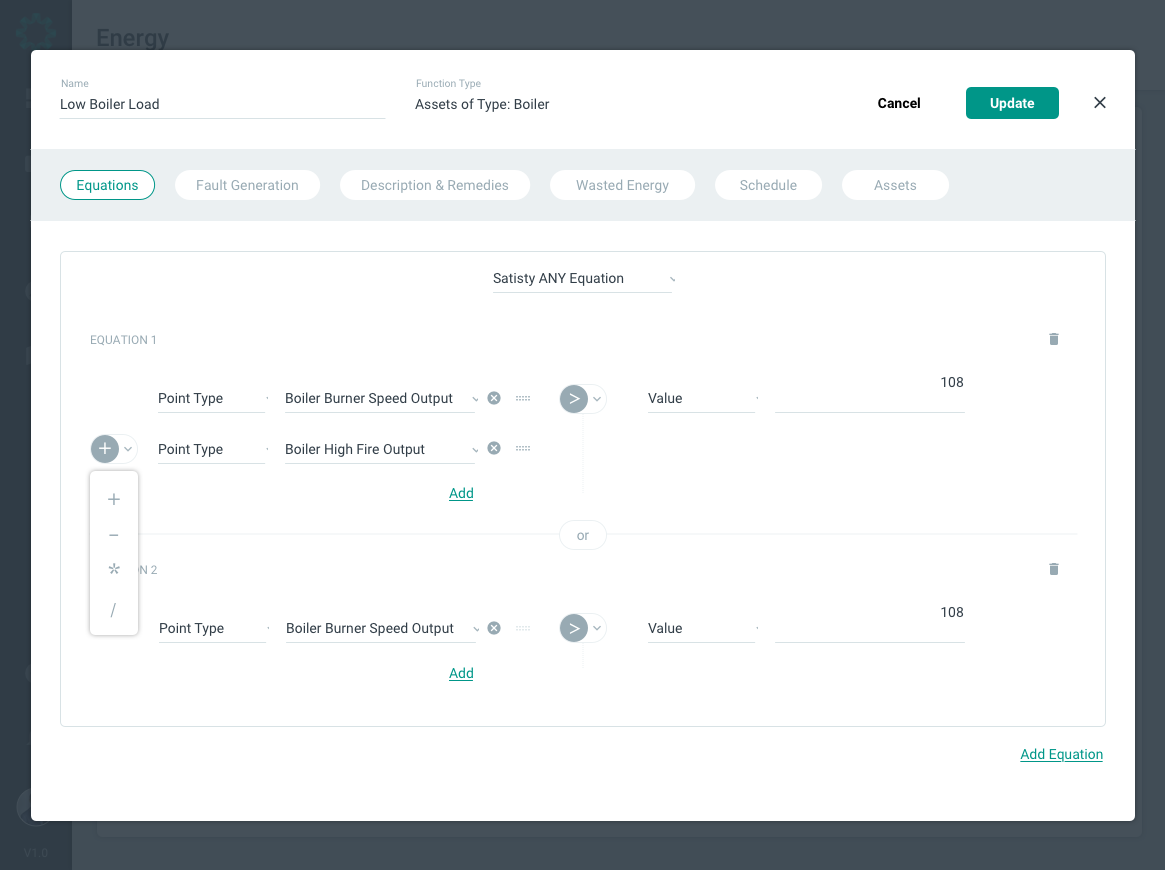
Task: Click the greater-than comparison operator in Equation 2
Action: [572, 628]
